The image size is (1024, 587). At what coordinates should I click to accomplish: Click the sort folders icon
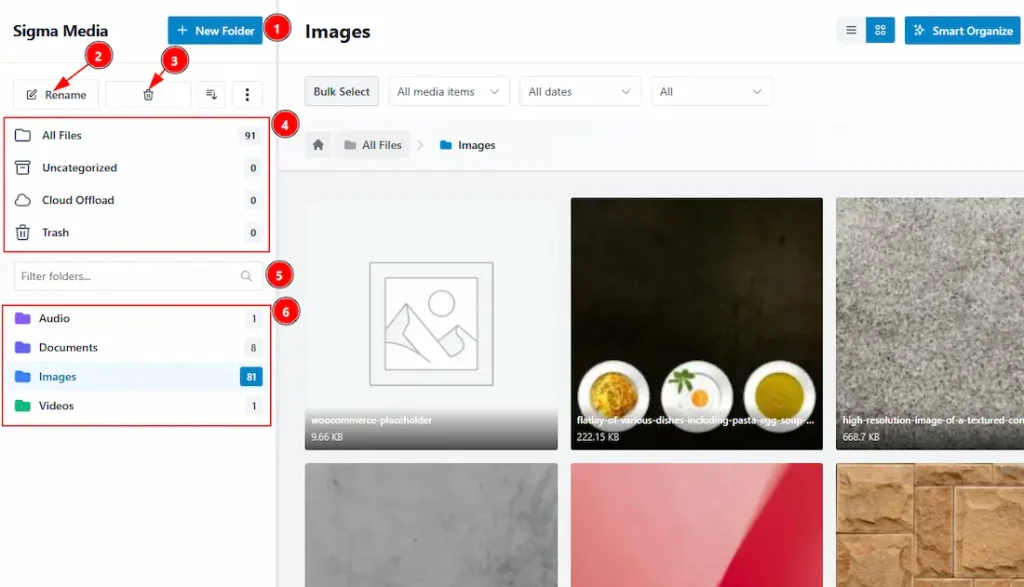click(x=211, y=95)
